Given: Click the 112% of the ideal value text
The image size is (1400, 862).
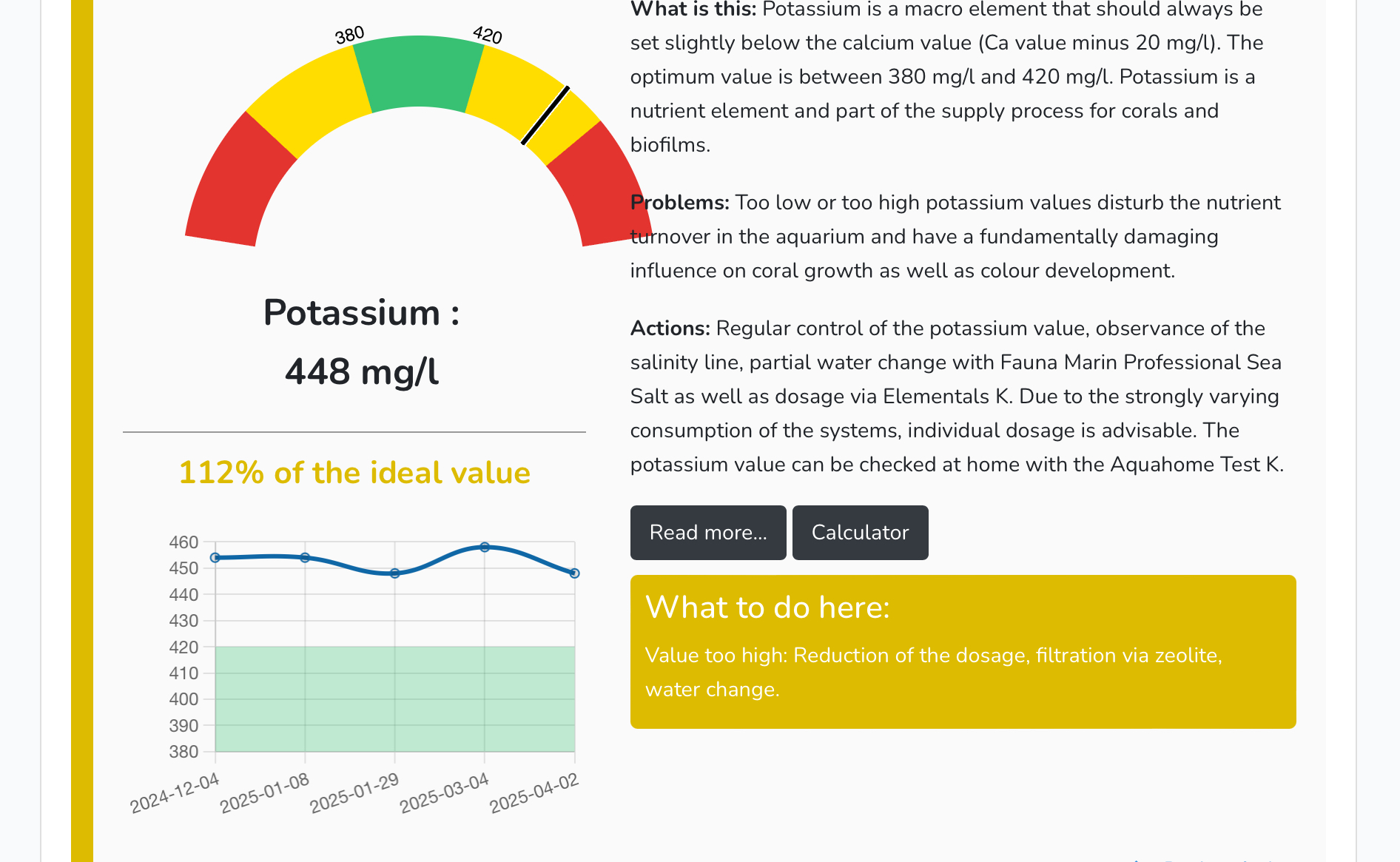Looking at the screenshot, I should [x=354, y=473].
